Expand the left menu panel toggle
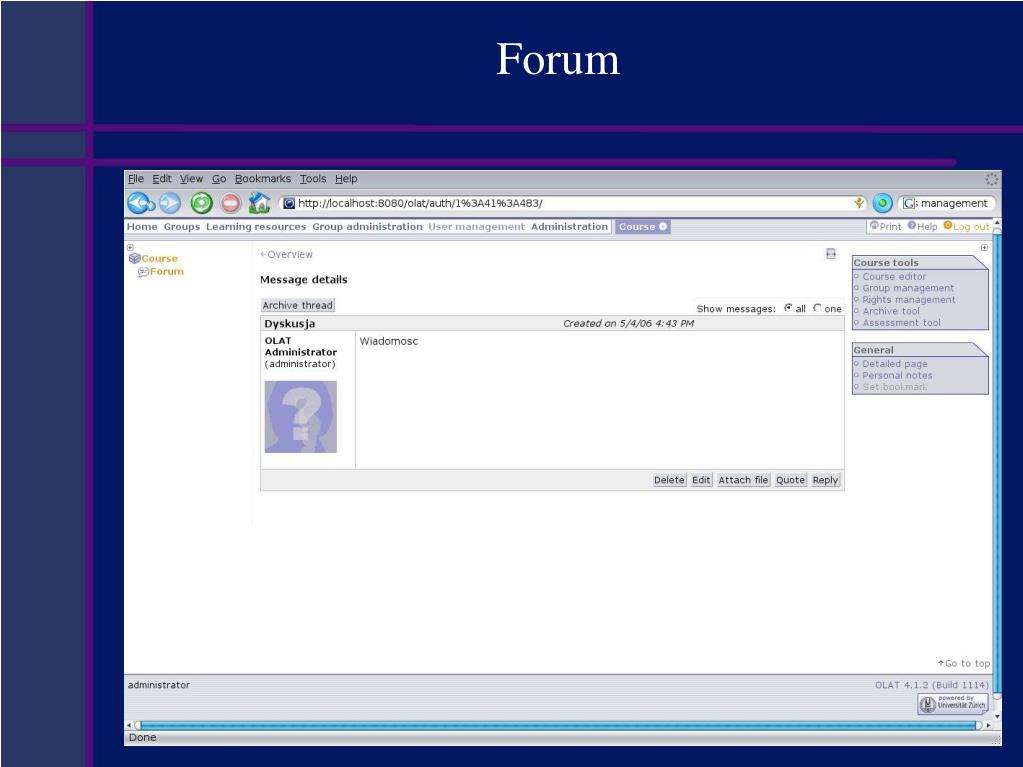 point(130,248)
